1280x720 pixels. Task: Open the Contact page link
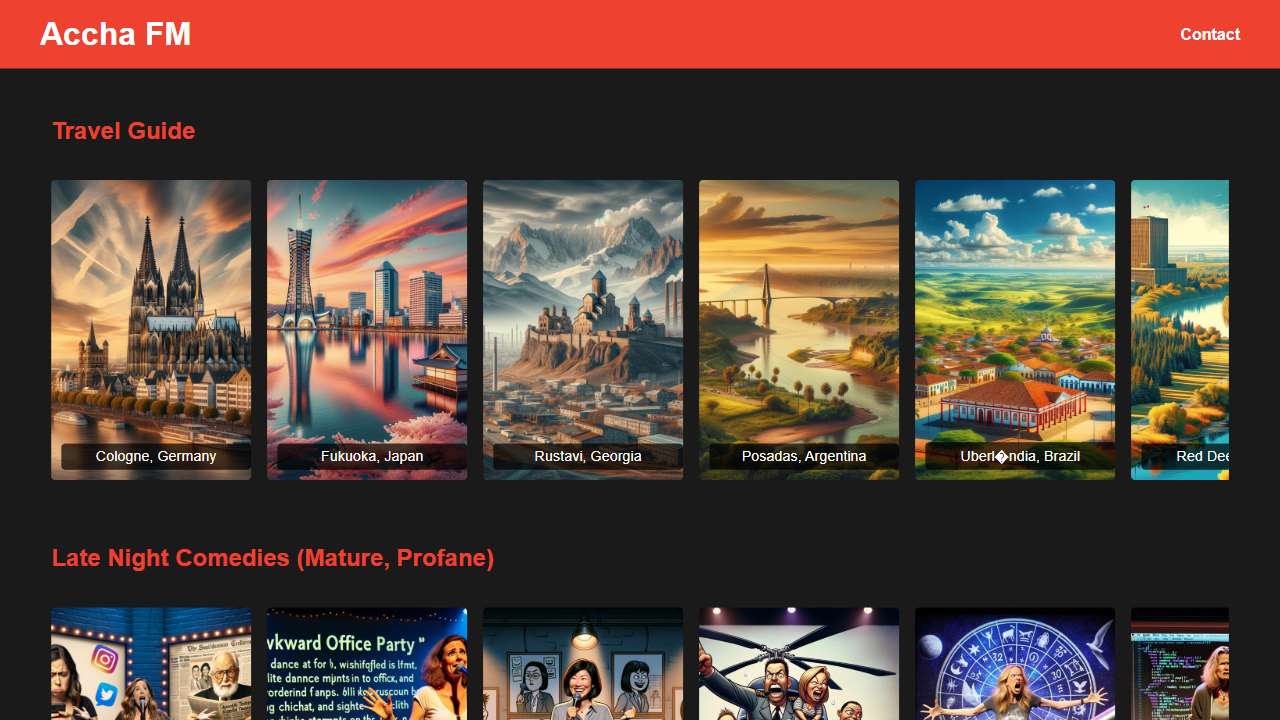click(1209, 34)
